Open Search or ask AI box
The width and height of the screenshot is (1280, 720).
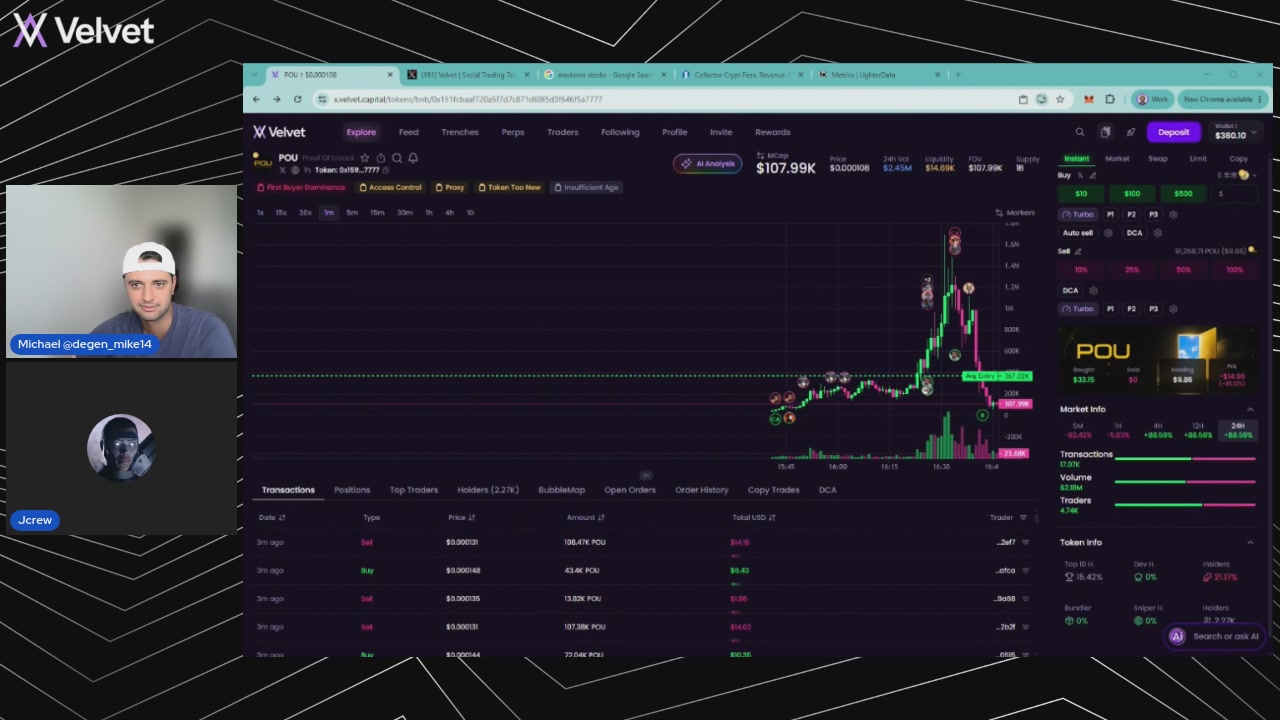point(1215,636)
